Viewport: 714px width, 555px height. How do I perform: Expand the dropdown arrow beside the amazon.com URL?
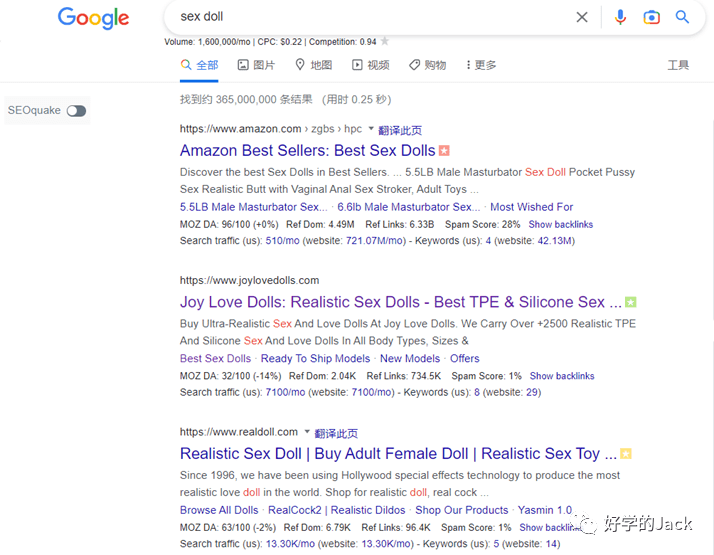pos(371,128)
